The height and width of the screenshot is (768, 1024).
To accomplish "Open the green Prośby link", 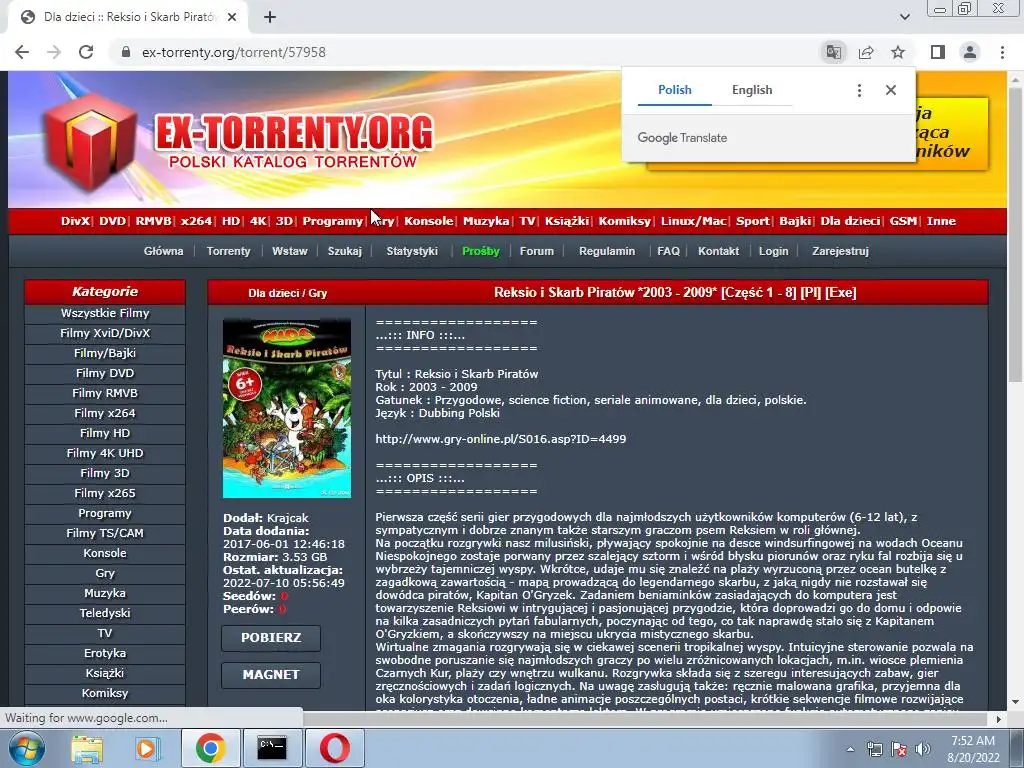I will point(481,251).
